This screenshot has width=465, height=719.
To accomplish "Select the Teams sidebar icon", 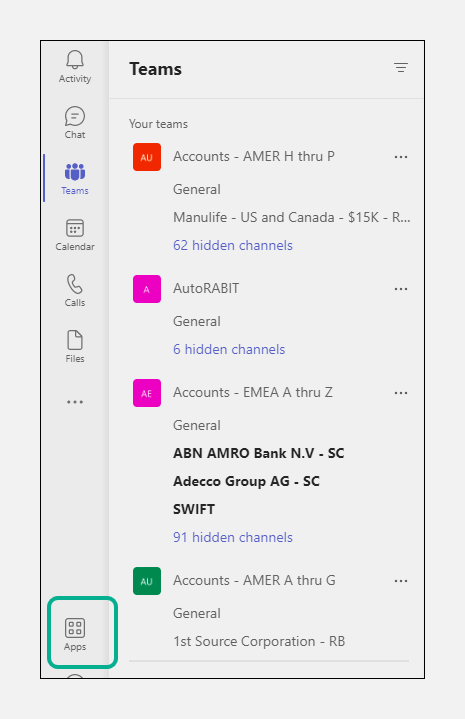I will click(75, 179).
